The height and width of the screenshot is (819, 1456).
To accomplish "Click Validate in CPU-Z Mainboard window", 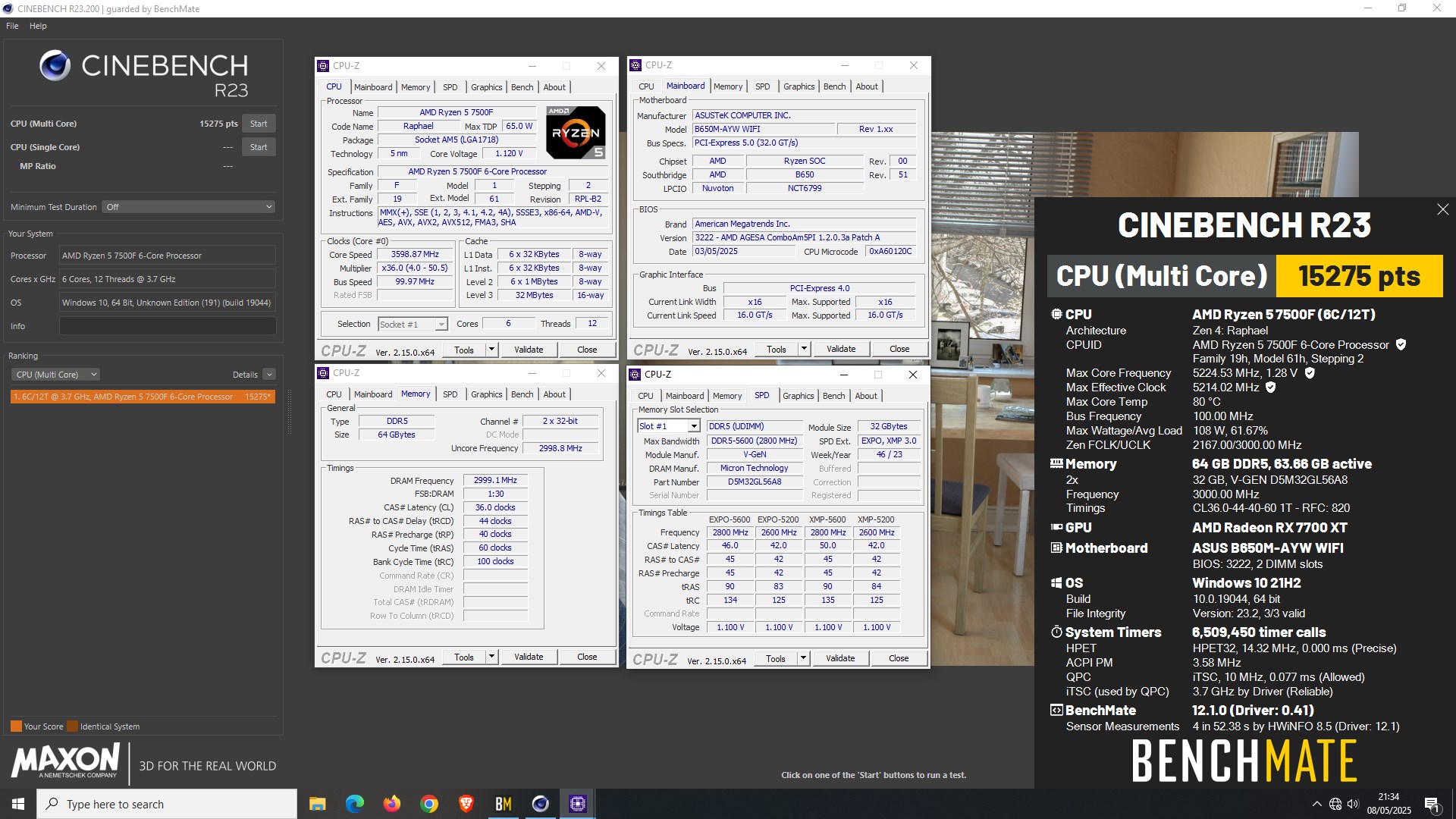I will pyautogui.click(x=841, y=349).
